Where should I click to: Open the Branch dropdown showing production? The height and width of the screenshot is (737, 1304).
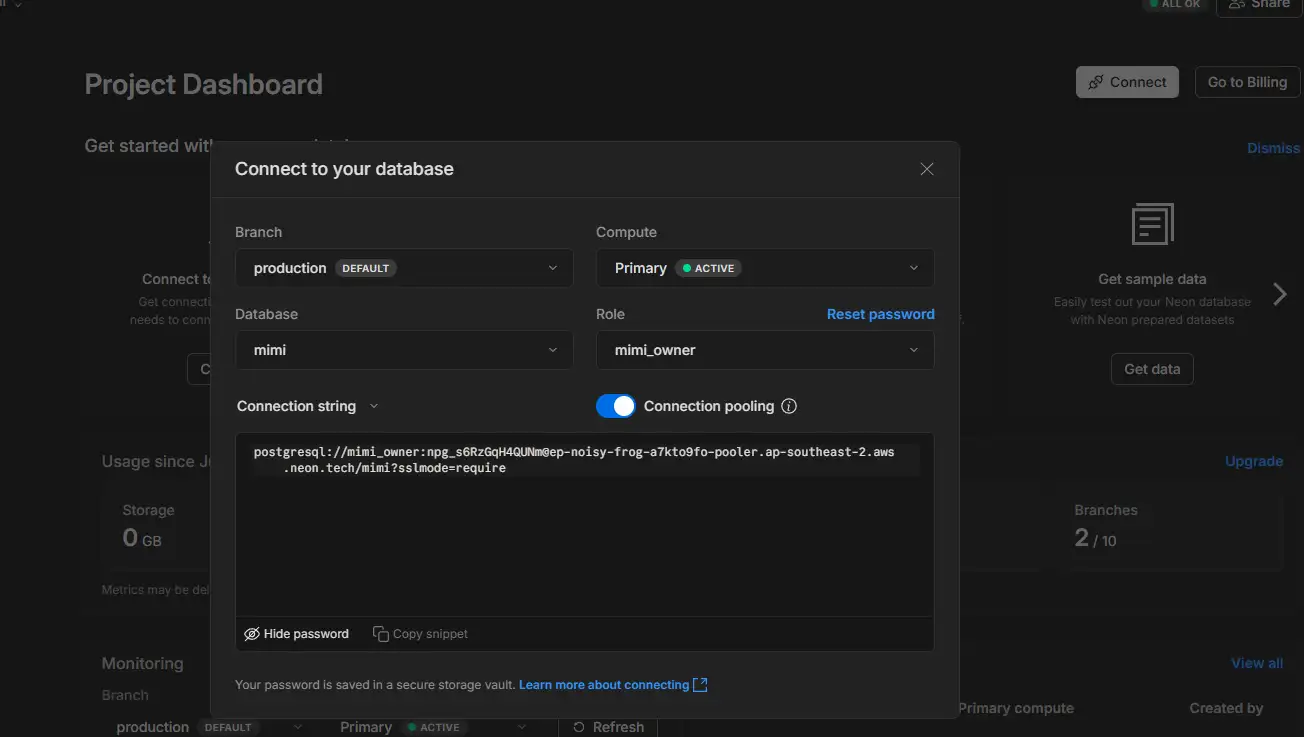404,268
